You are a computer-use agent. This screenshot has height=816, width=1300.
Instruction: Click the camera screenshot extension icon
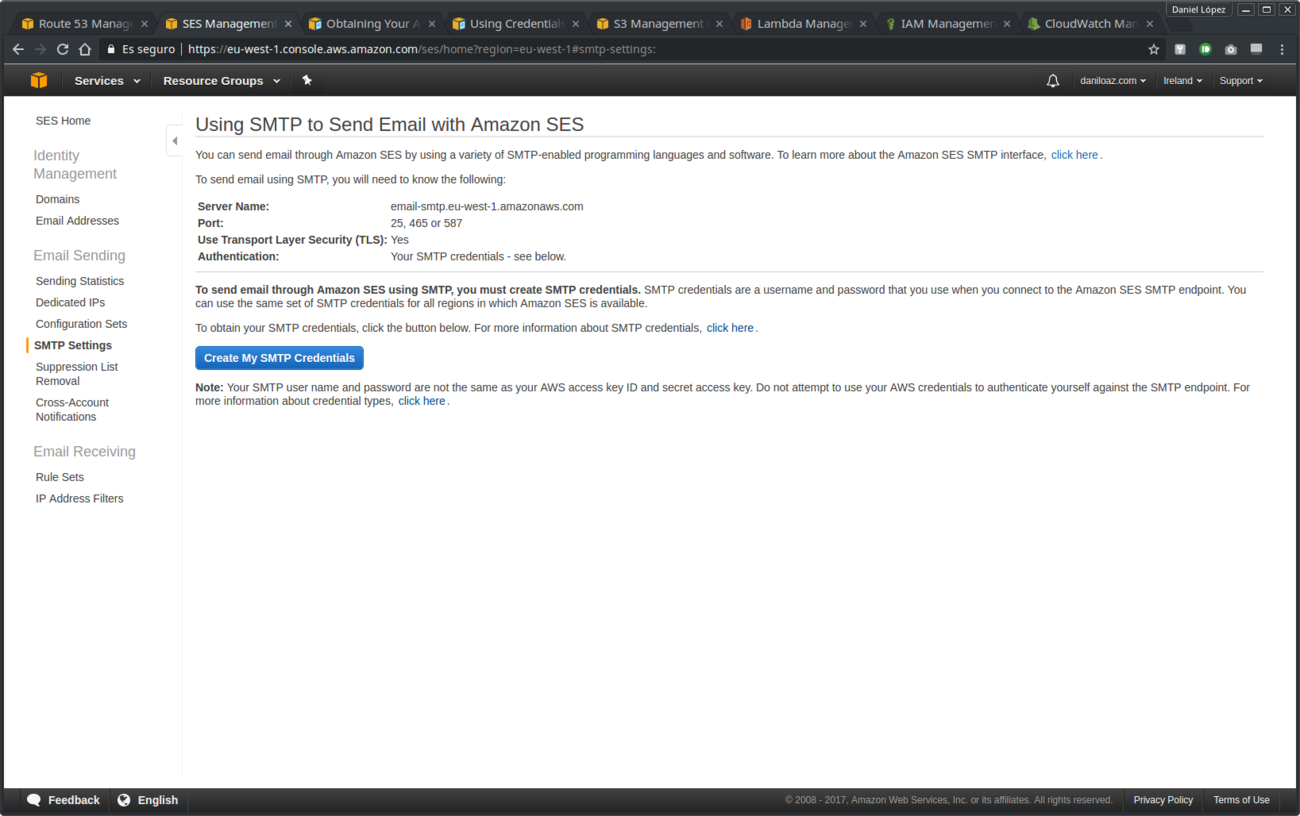[1230, 48]
